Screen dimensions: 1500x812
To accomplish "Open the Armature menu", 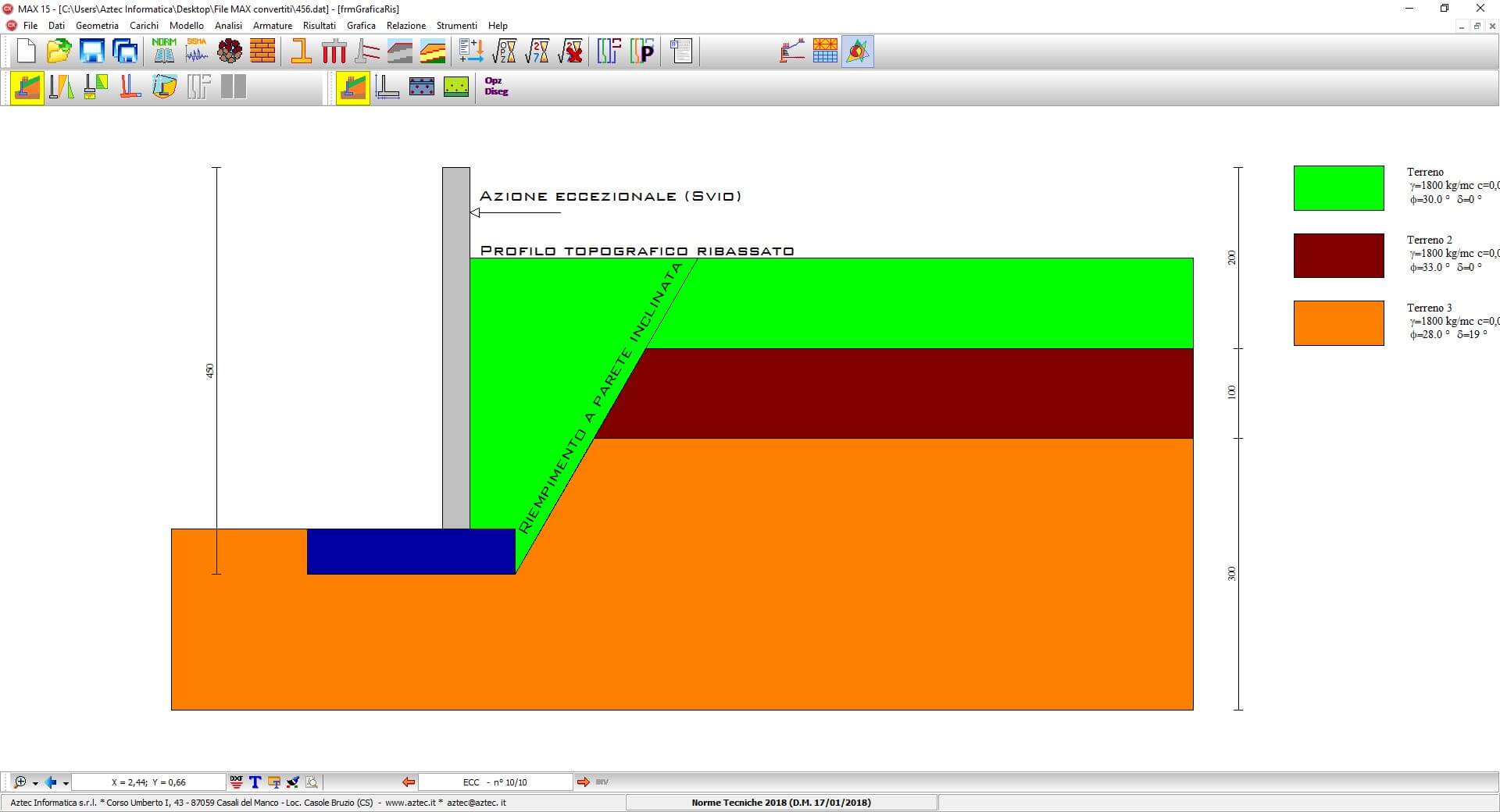I will pos(272,26).
